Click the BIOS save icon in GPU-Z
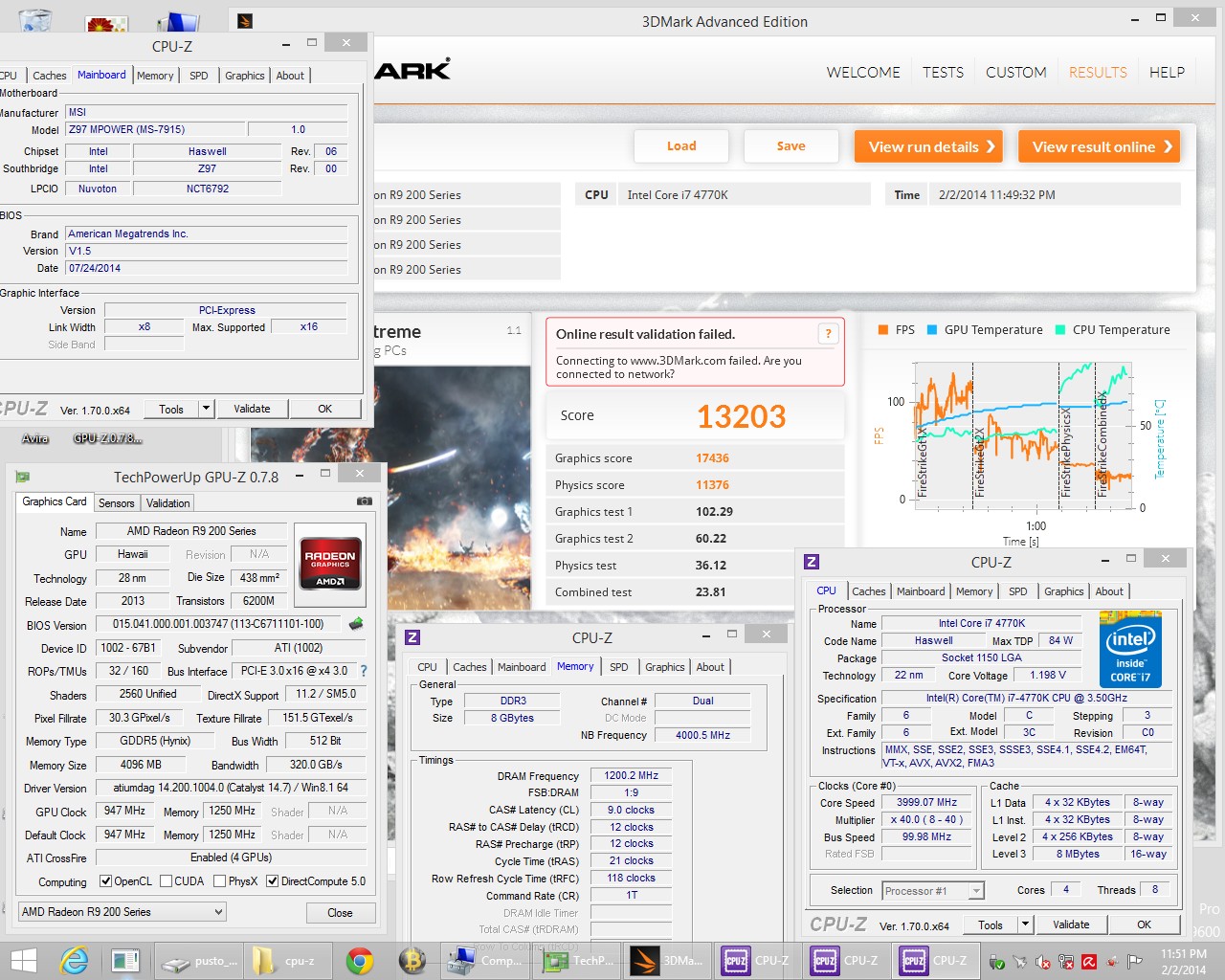Viewport: 1225px width, 980px height. [356, 624]
